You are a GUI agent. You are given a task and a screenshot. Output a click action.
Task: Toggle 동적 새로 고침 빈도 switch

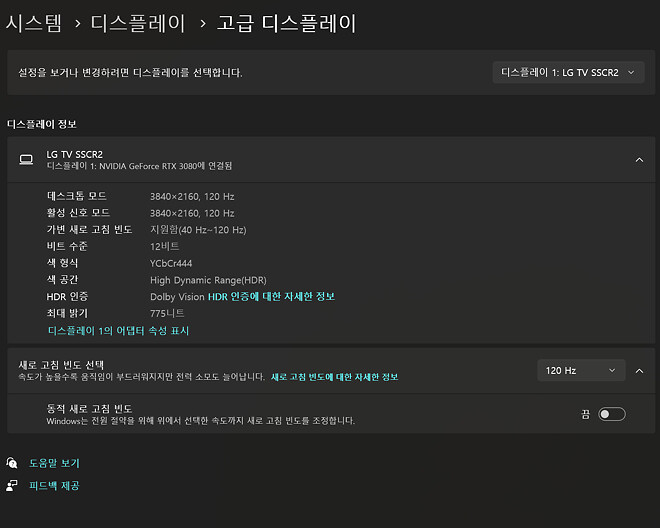point(612,414)
